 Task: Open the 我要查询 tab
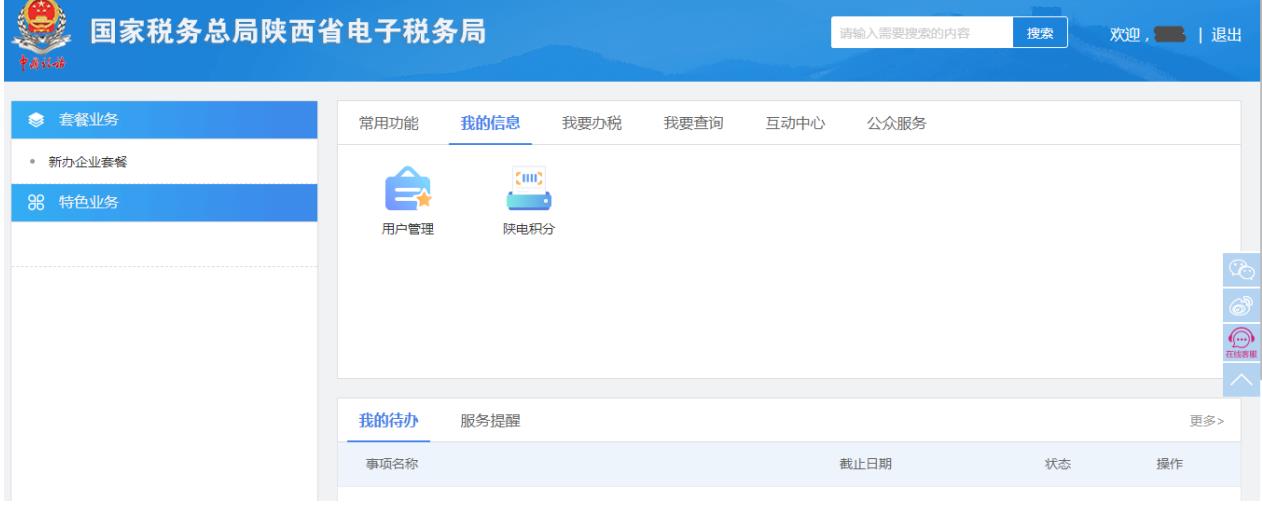click(x=694, y=123)
